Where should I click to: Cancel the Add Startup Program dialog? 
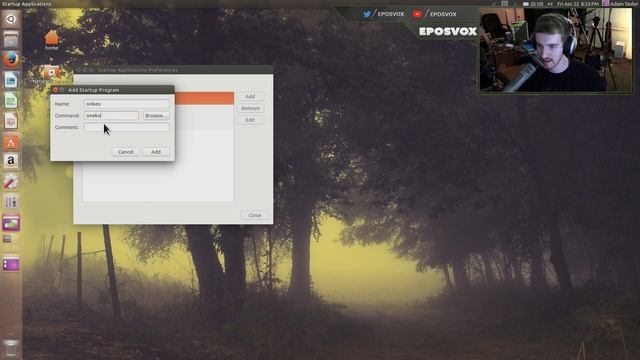click(126, 152)
